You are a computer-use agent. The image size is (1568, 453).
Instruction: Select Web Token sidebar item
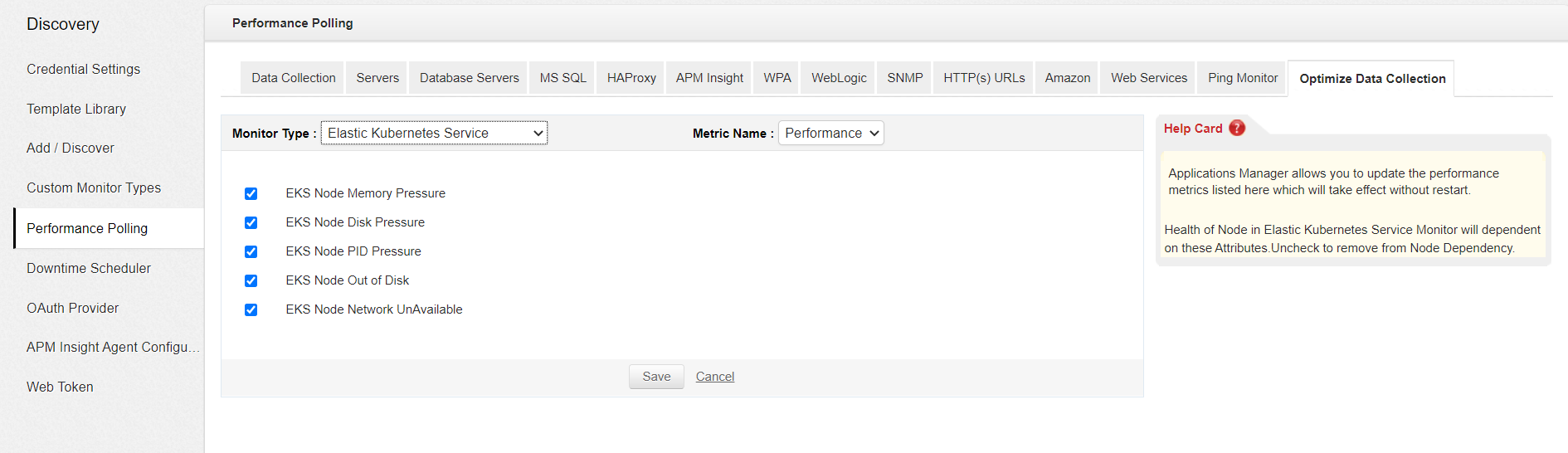click(x=60, y=387)
